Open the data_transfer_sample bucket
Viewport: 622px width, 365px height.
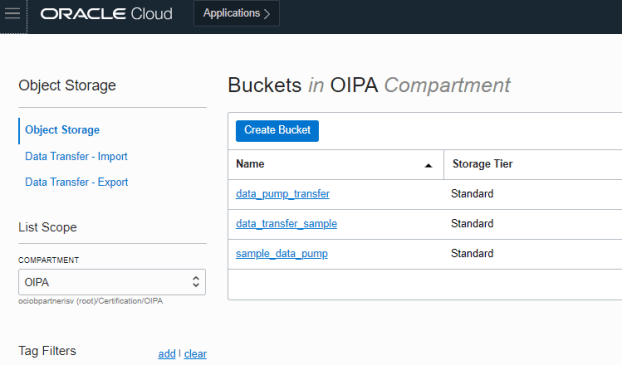[286, 224]
